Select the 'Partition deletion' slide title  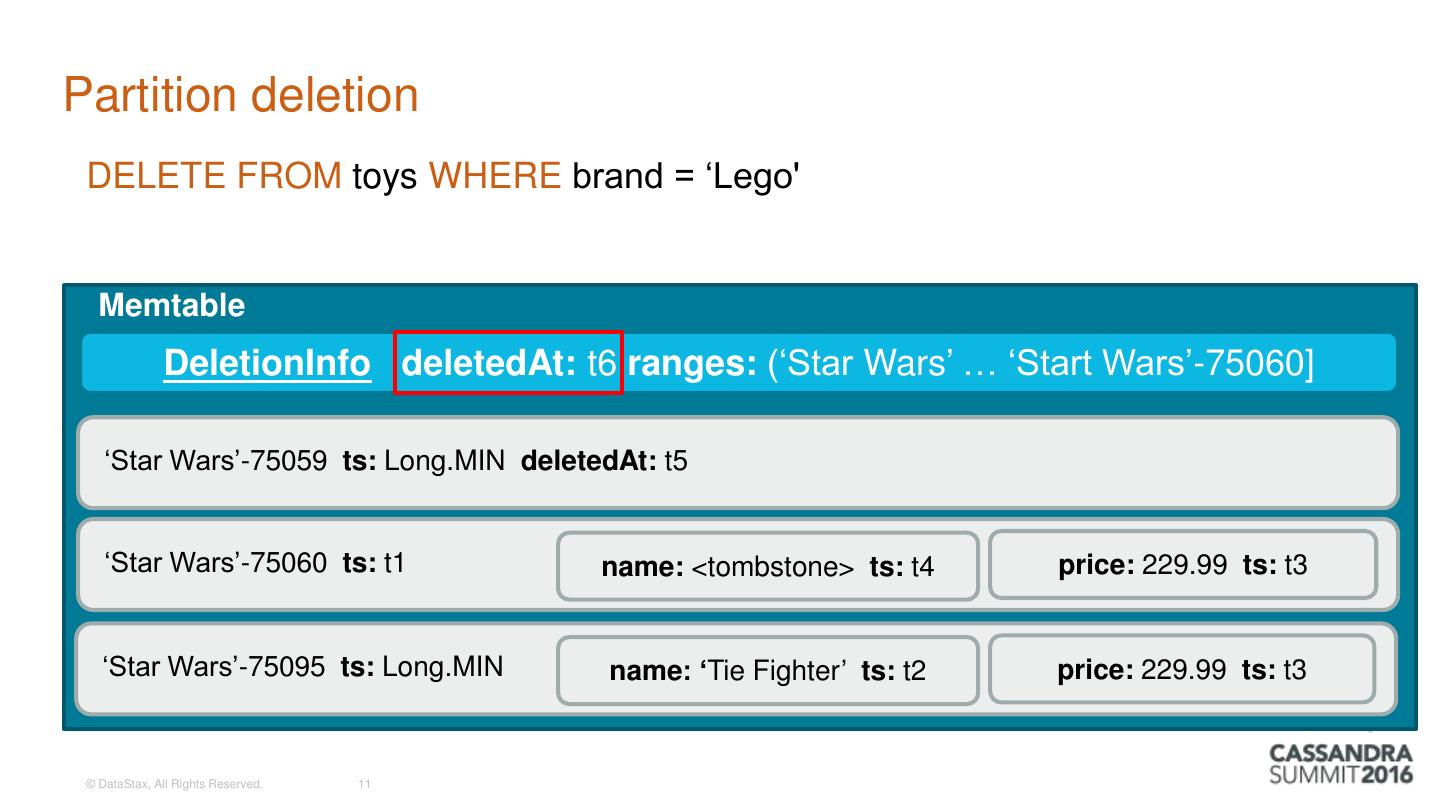pyautogui.click(x=241, y=95)
